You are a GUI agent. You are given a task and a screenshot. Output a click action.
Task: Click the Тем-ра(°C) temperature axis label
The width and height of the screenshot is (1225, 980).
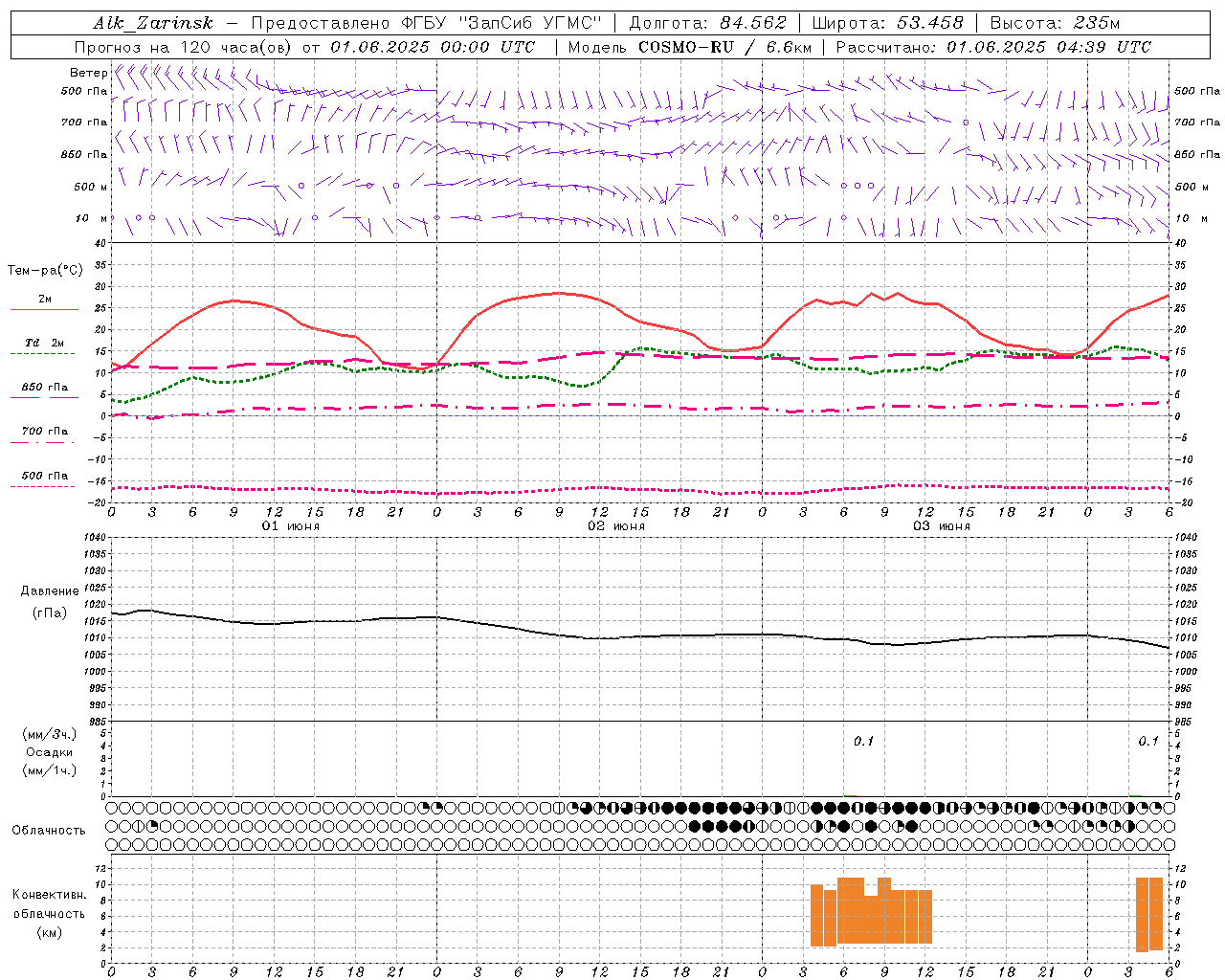tap(45, 271)
